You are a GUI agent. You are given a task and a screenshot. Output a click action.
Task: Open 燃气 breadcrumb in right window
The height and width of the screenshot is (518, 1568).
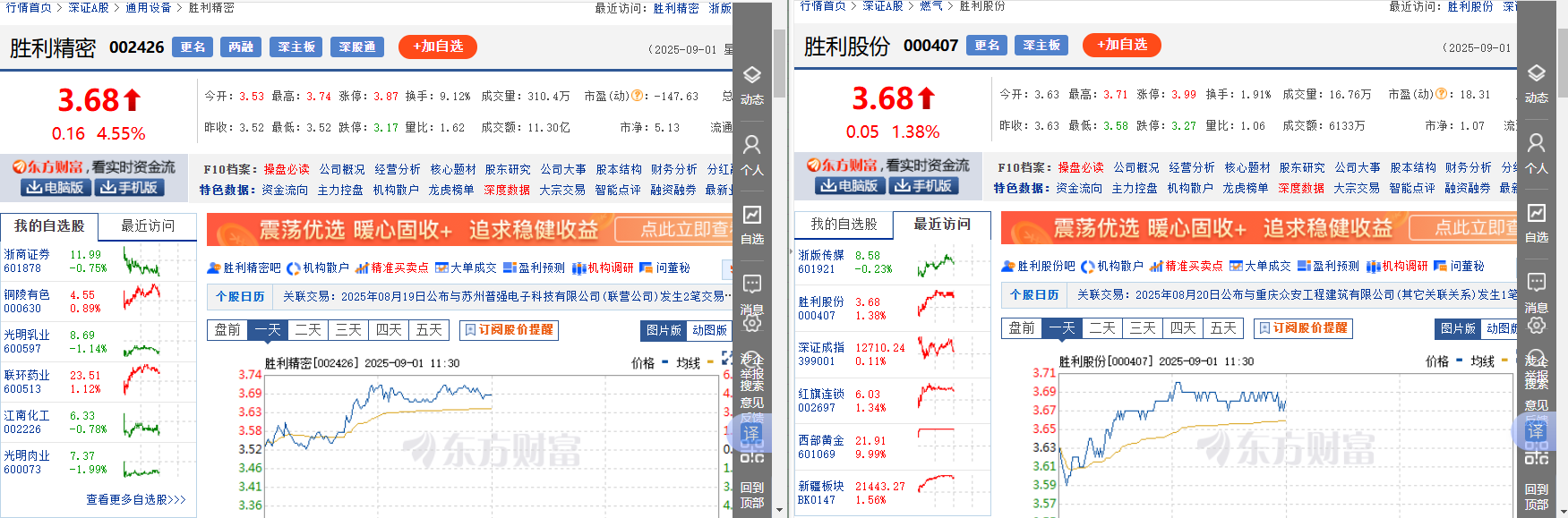[x=931, y=6]
